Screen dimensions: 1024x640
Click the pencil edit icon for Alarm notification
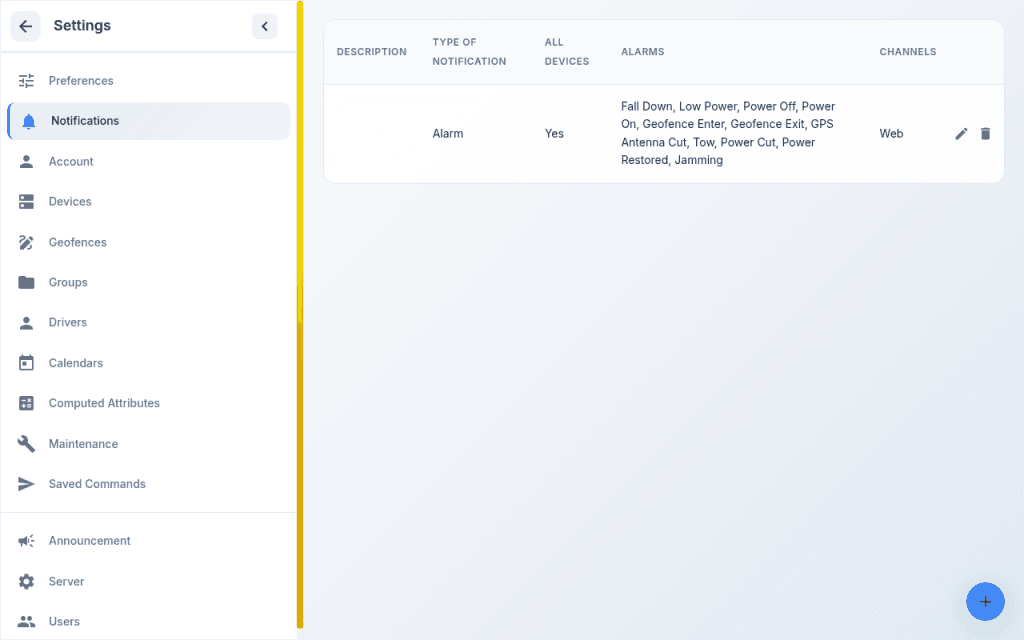coord(961,134)
